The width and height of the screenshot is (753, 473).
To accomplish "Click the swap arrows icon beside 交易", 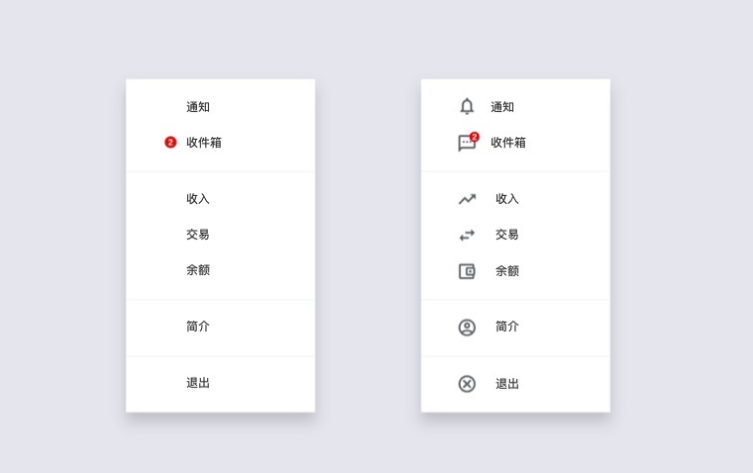I will click(467, 235).
